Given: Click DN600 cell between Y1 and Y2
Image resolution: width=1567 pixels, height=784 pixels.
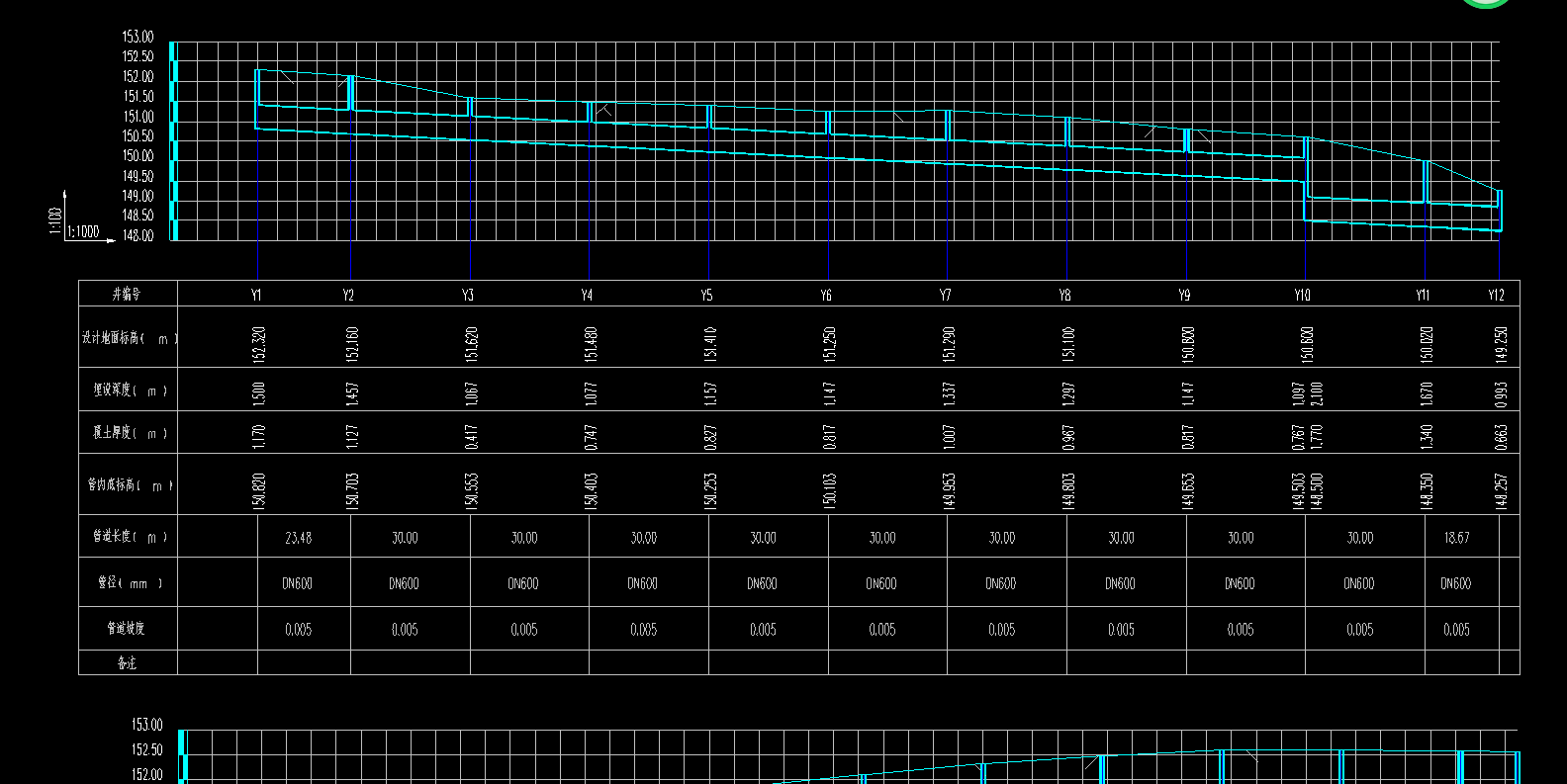Looking at the screenshot, I should tap(297, 583).
